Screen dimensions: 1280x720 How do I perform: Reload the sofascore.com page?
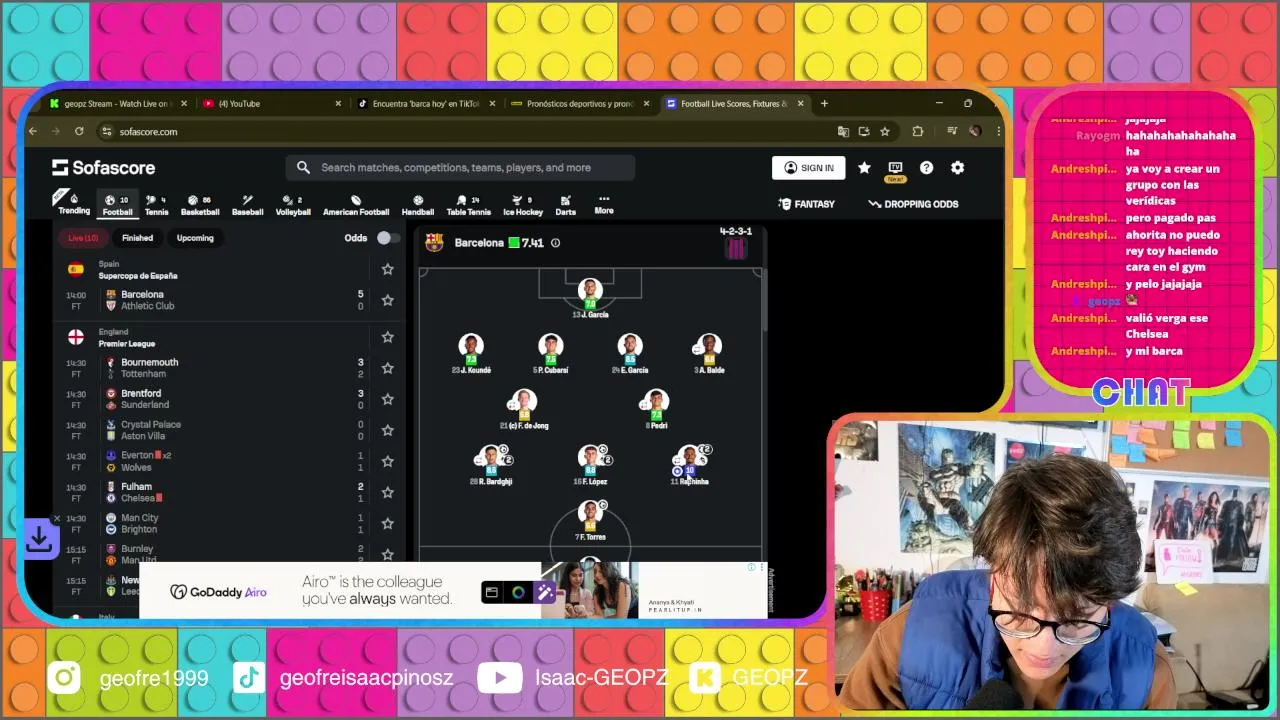point(79,131)
